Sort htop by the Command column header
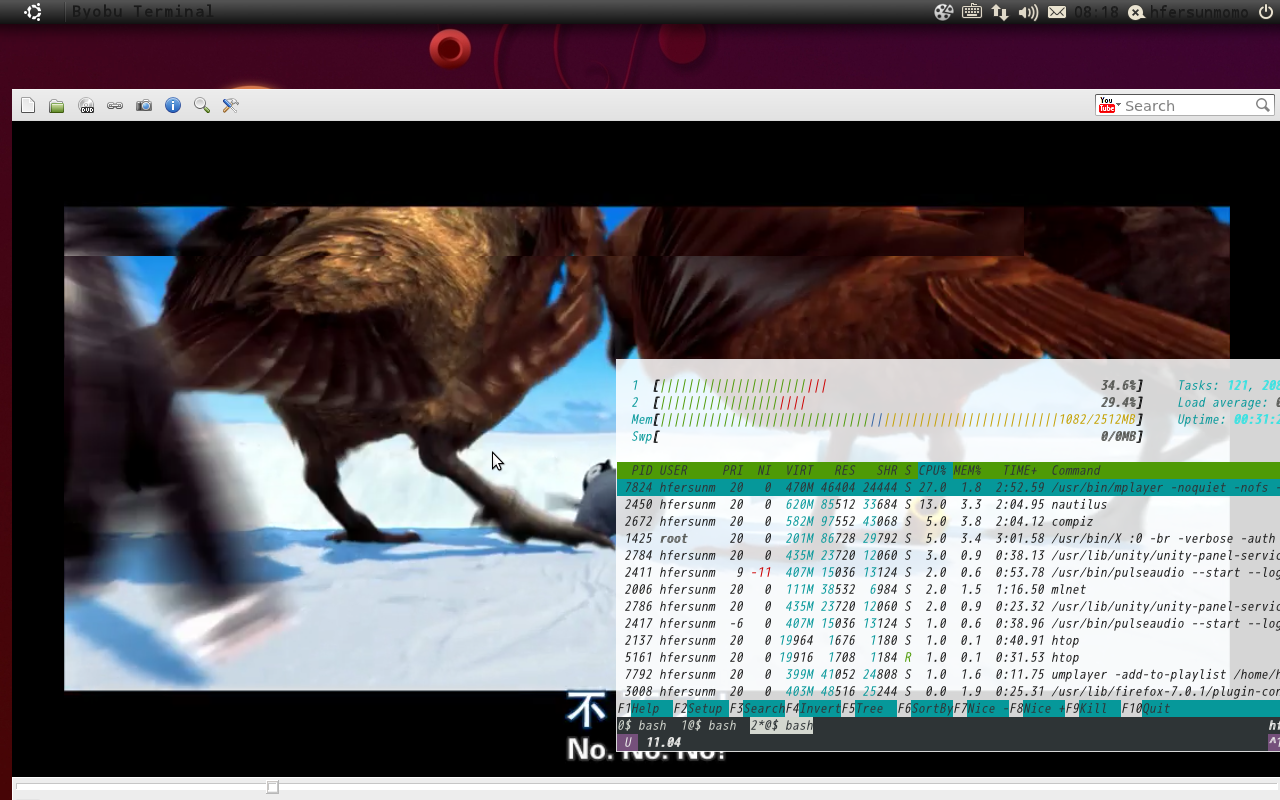The width and height of the screenshot is (1280, 800). click(1076, 470)
